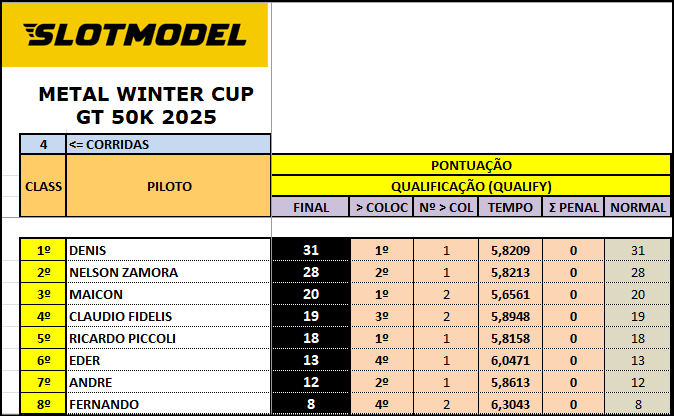Select the PONTUAÇÃO header cell

click(x=470, y=165)
